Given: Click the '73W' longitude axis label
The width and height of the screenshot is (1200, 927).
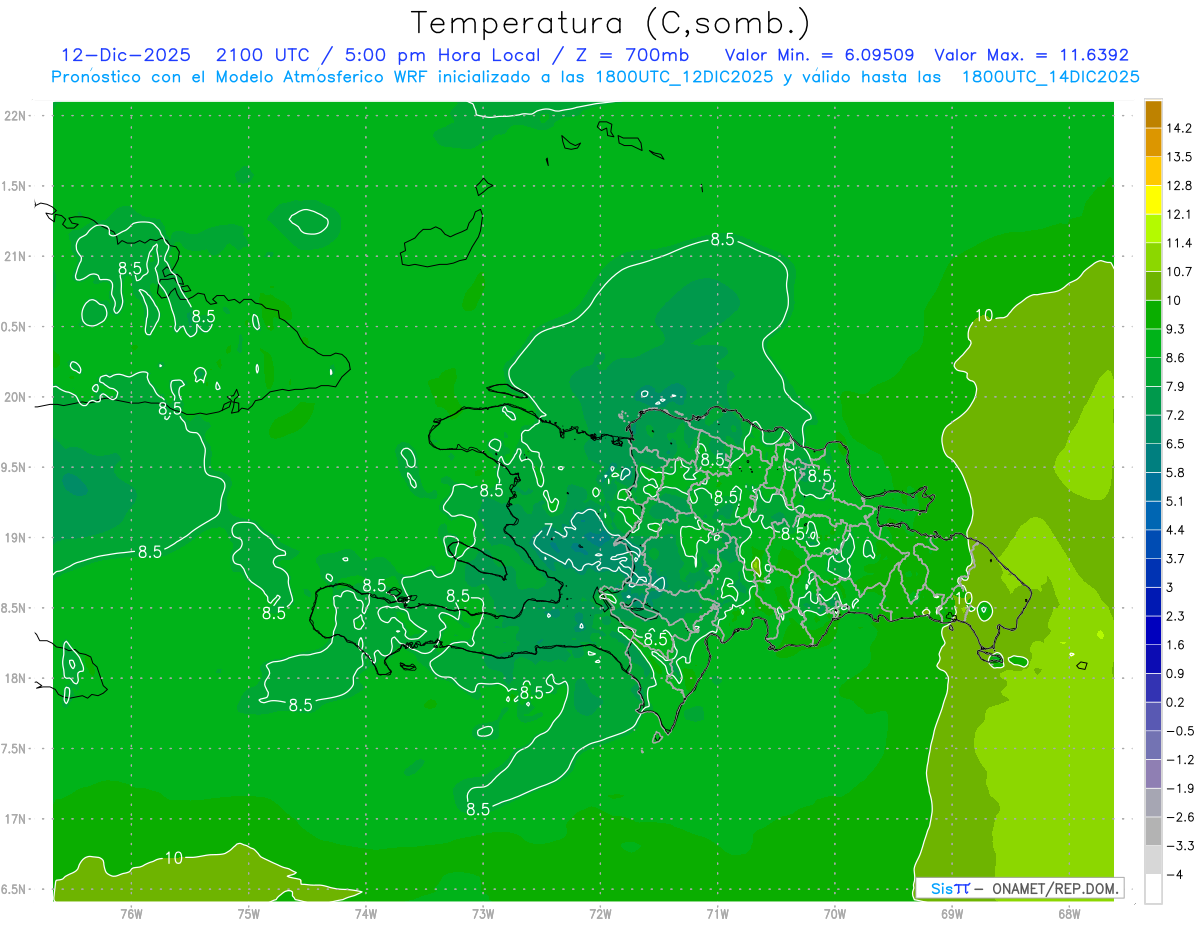Looking at the screenshot, I should (x=483, y=913).
